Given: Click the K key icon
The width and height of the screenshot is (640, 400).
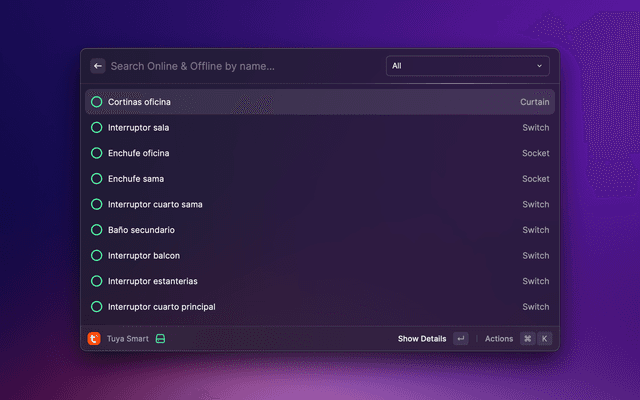Looking at the screenshot, I should pyautogui.click(x=545, y=339).
